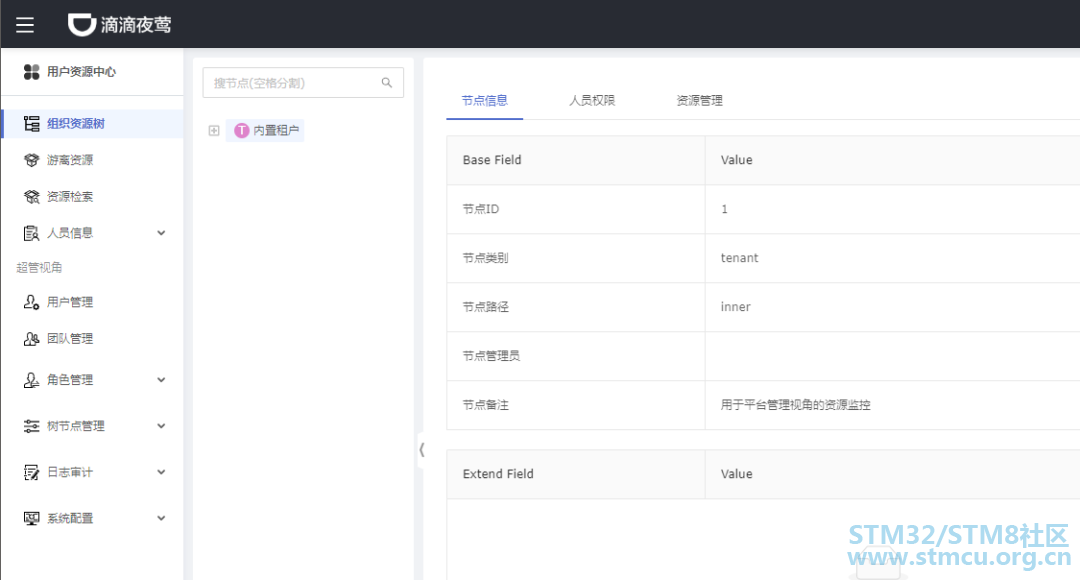Viewport: 1080px width, 580px height.
Task: Click the 资源检索 icon
Action: pos(31,196)
